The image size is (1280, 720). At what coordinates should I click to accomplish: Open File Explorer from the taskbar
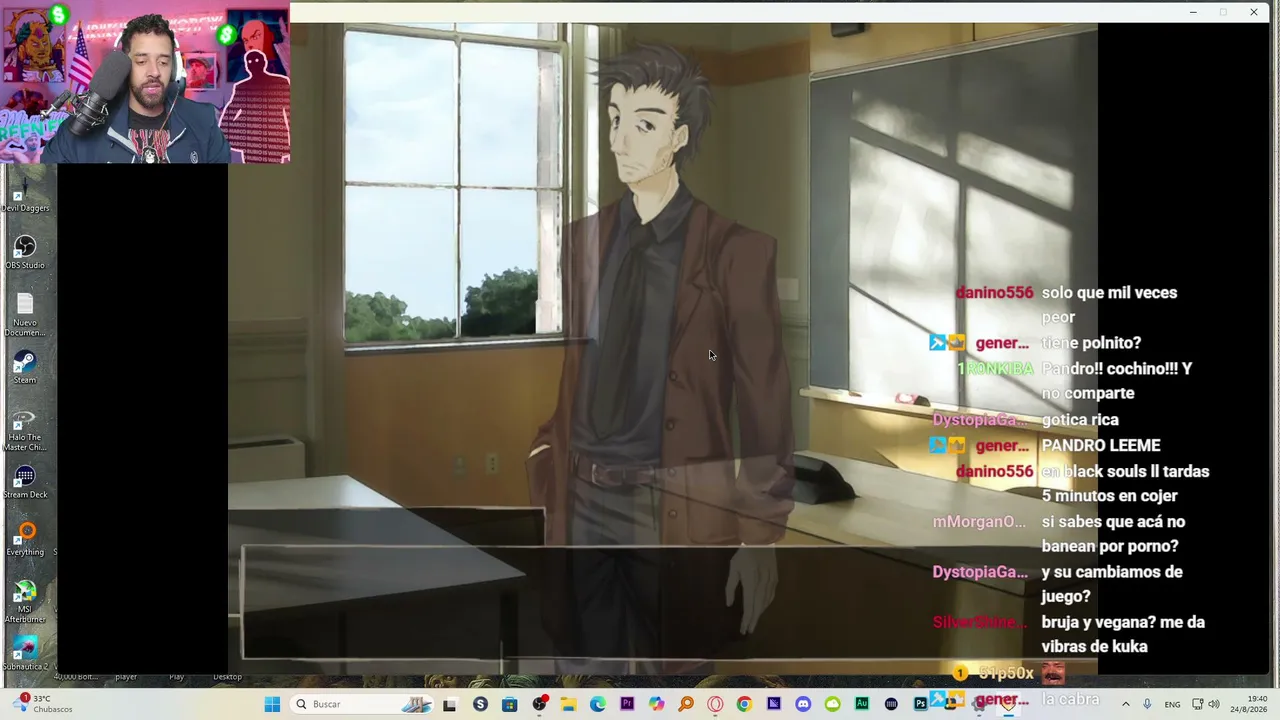pyautogui.click(x=568, y=704)
